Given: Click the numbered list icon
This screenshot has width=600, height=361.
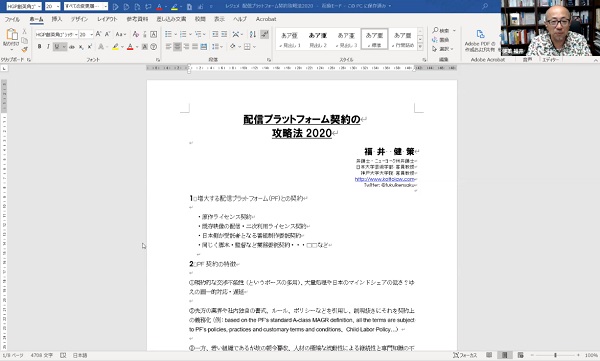Looking at the screenshot, I should [x=183, y=34].
